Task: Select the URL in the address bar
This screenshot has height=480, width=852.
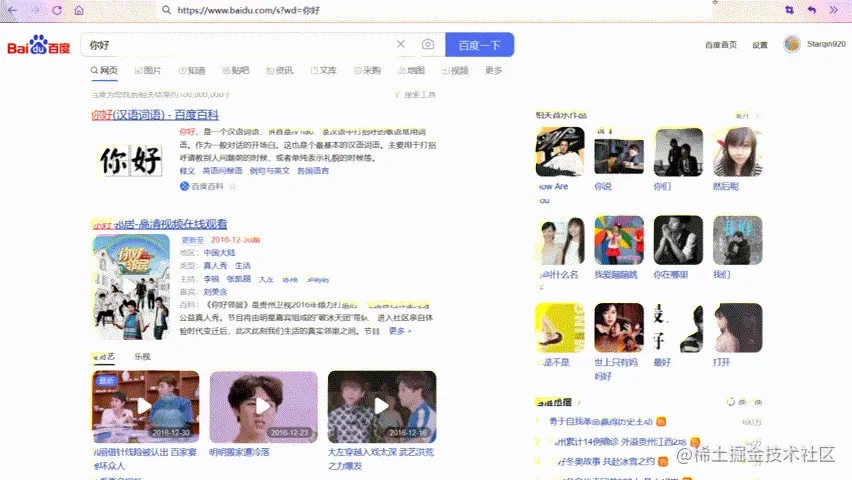Action: [x=248, y=10]
